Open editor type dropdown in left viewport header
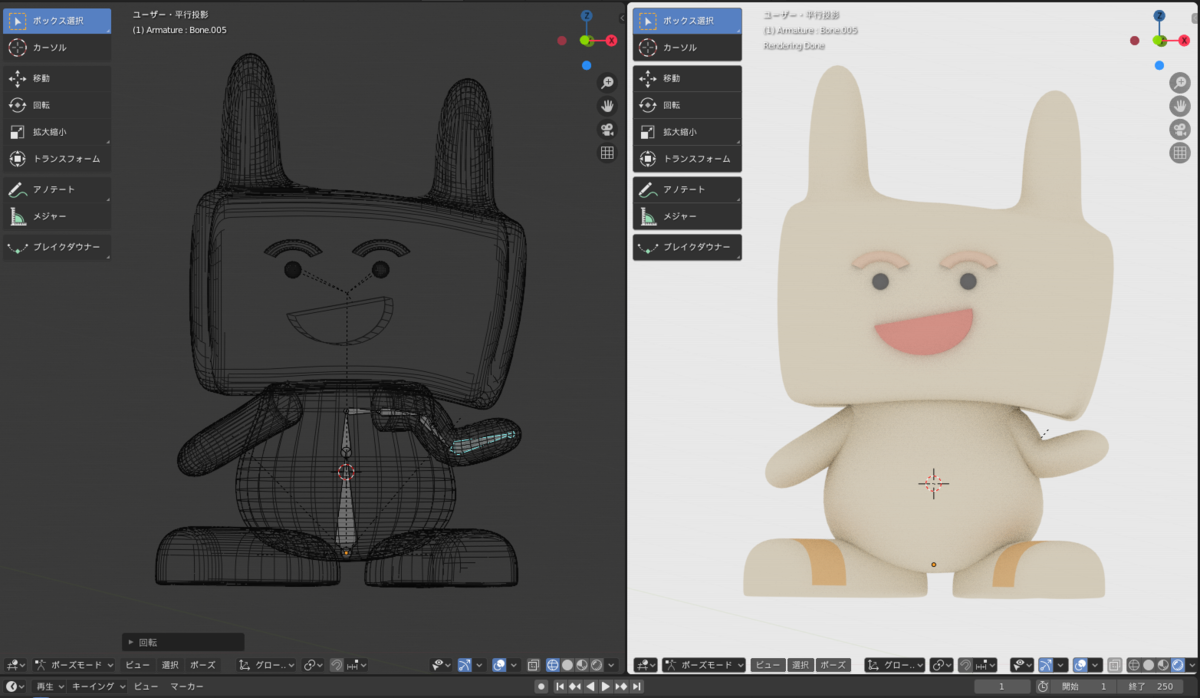The image size is (1200, 698). pyautogui.click(x=14, y=665)
